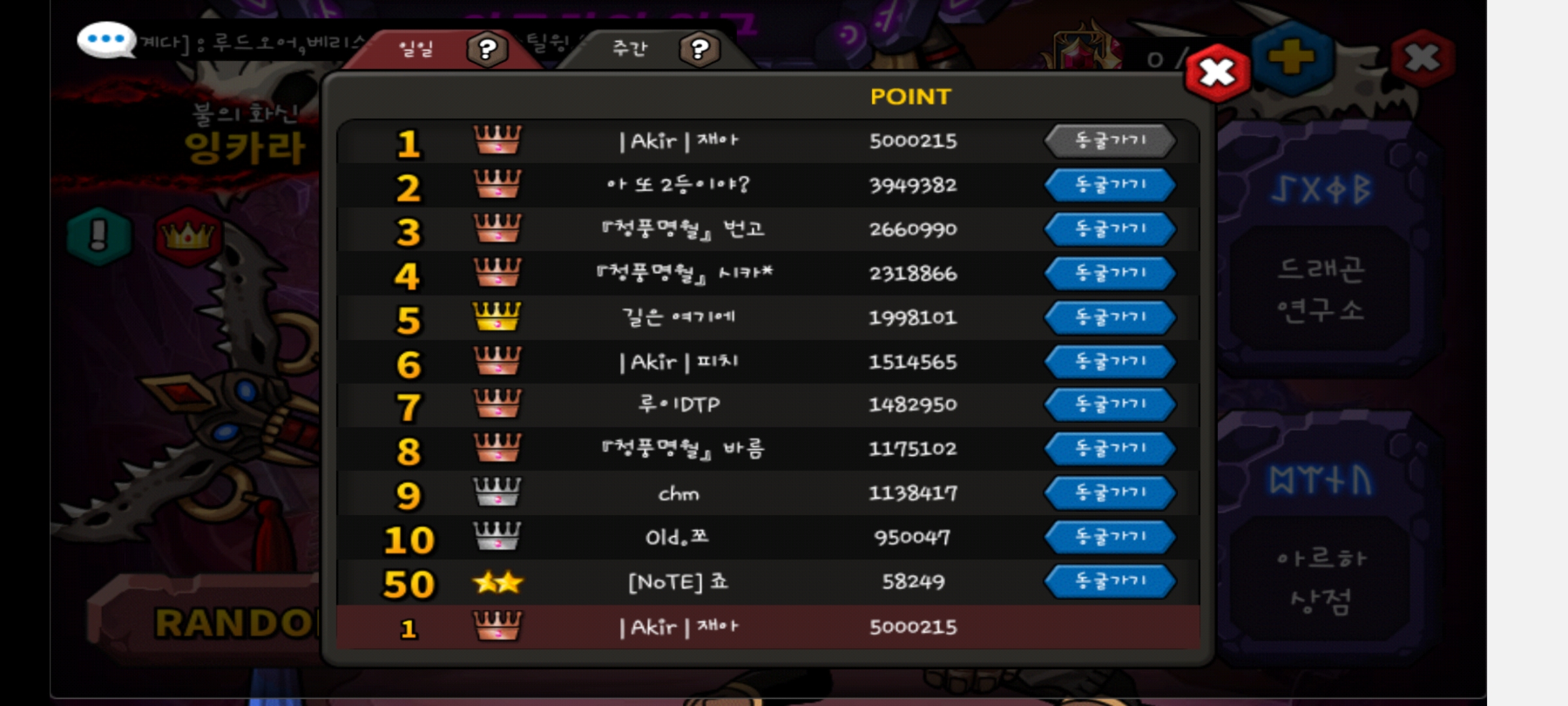Click the gray 동굴가기 button on rank 1
Viewport: 1568px width, 706px height.
point(1110,141)
